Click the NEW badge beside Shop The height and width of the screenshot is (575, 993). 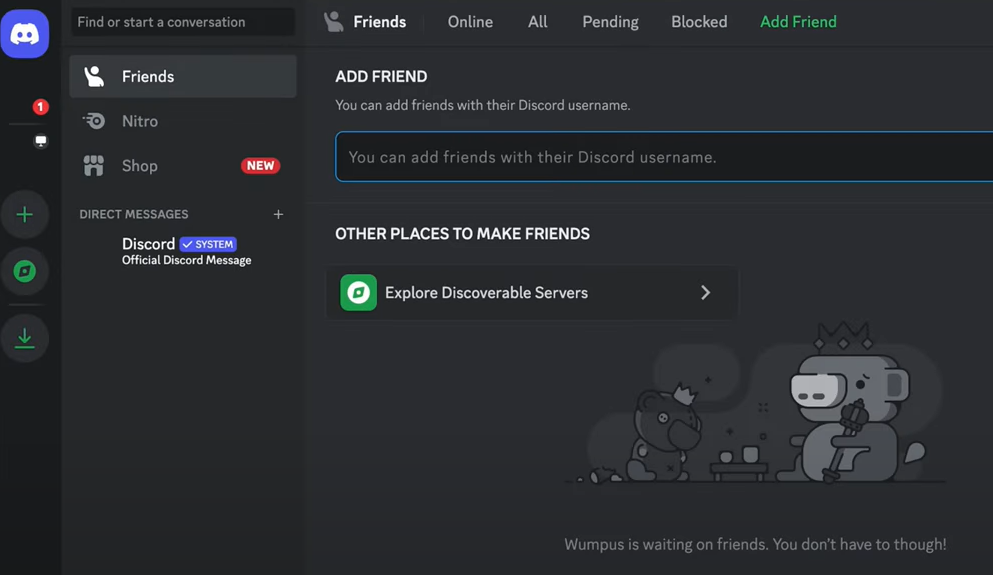(x=260, y=166)
